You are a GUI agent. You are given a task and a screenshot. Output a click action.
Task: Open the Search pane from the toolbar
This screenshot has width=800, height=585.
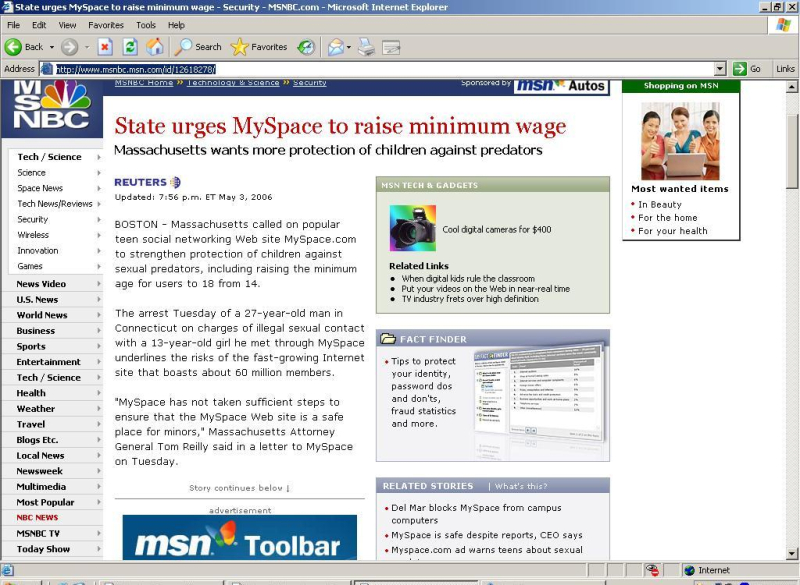click(198, 47)
